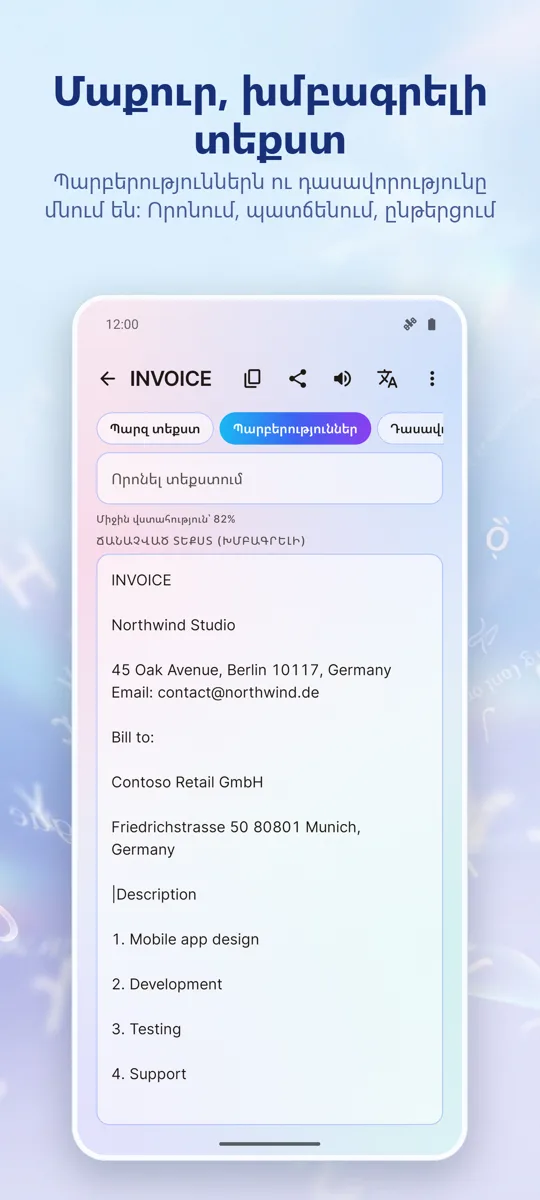Copy text using the copy icon
This screenshot has height=1200, width=540.
252,379
